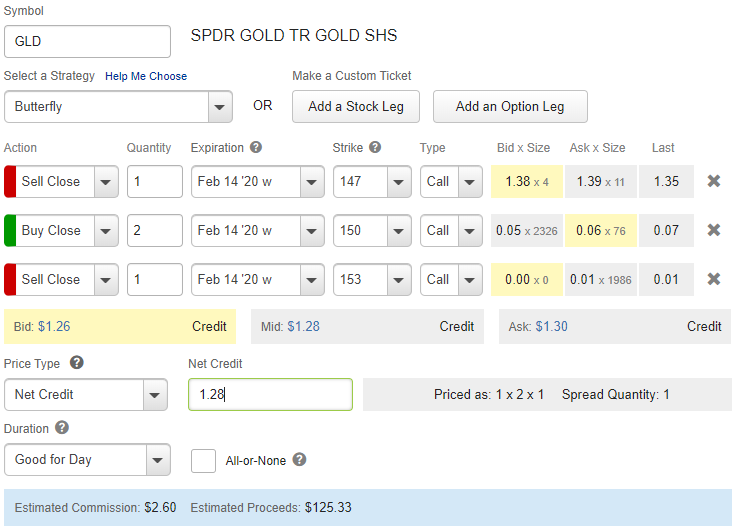Choose the Ask $1.30 Credit price
739x529 pixels.
(614, 326)
